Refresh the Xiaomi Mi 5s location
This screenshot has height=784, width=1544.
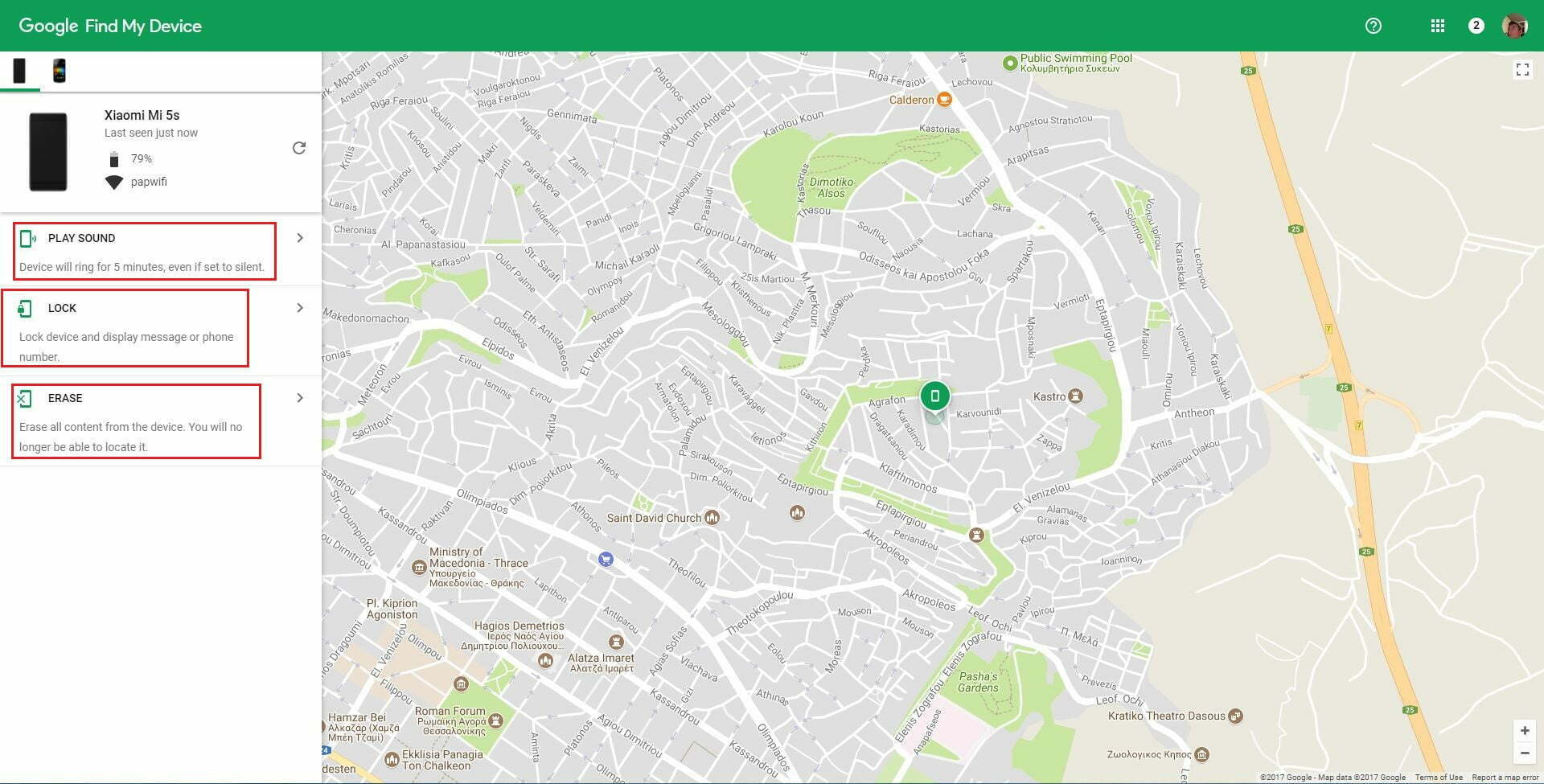299,148
